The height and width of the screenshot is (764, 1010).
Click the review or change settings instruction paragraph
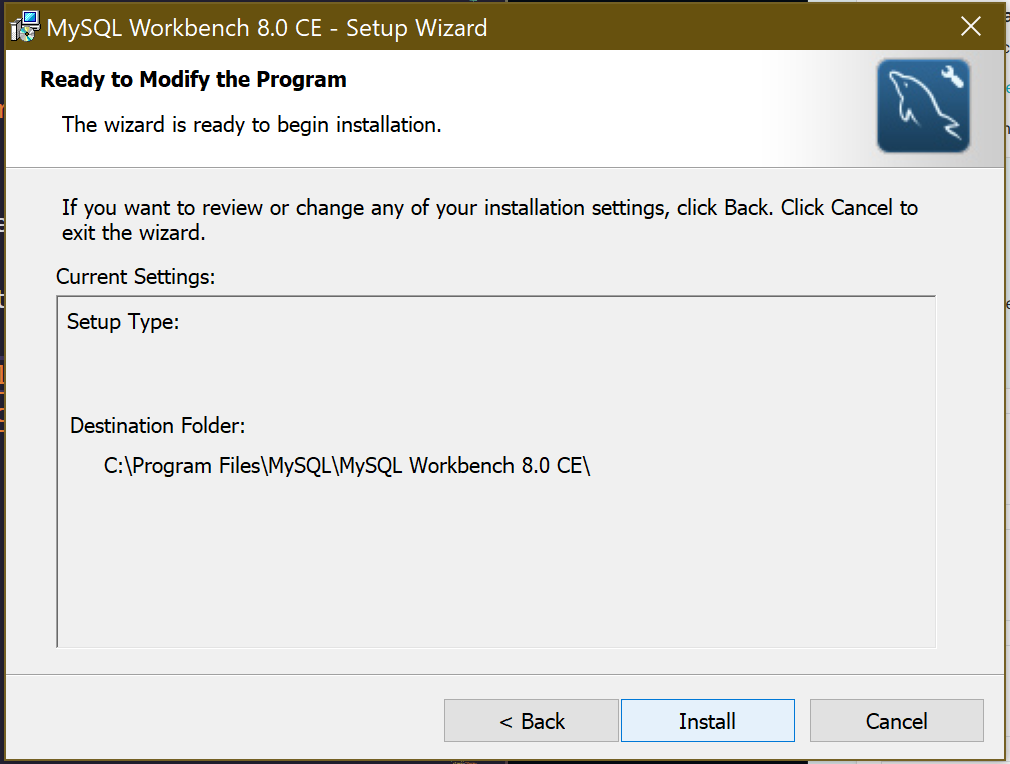click(490, 220)
